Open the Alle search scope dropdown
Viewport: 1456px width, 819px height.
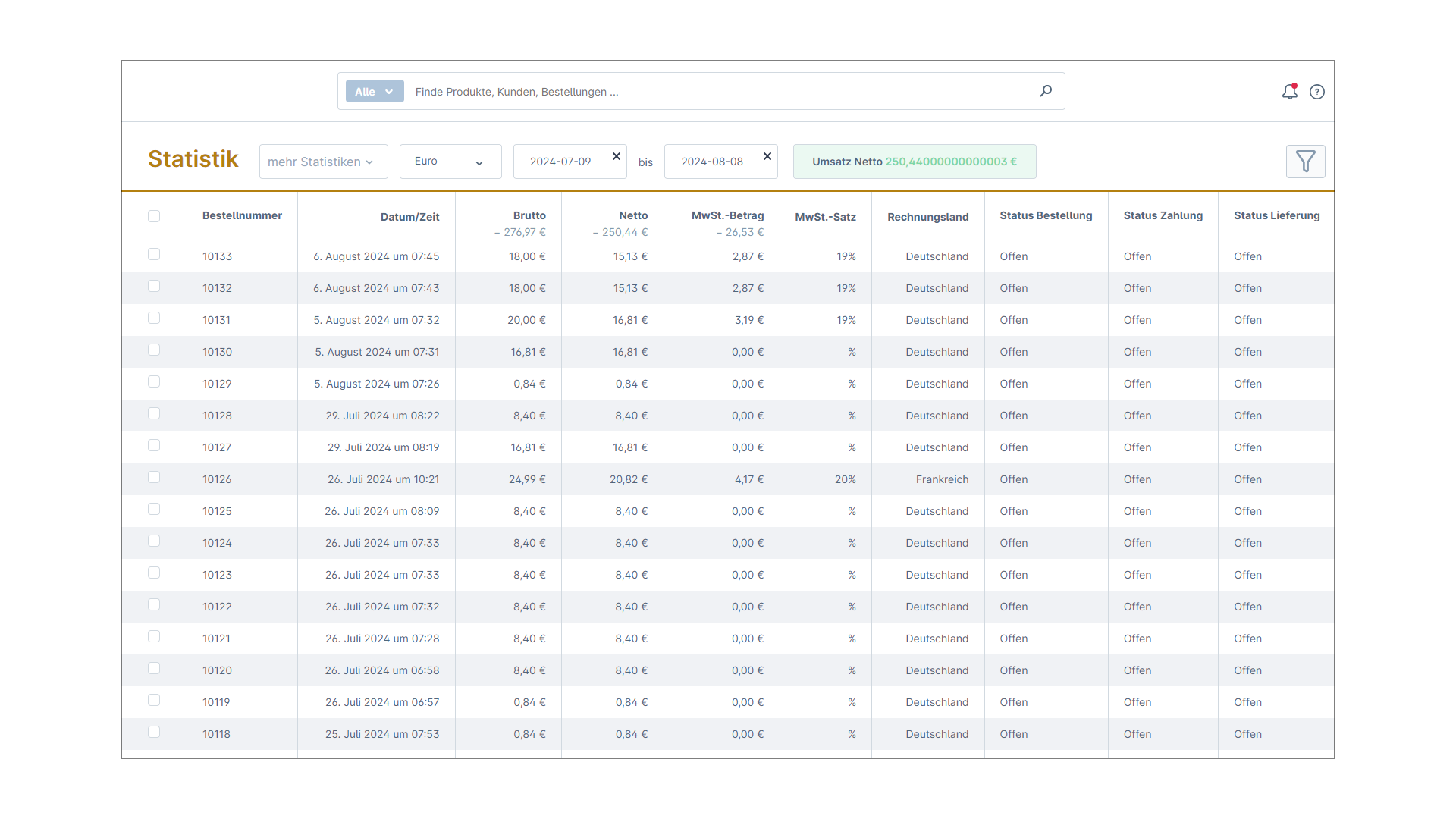tap(375, 91)
